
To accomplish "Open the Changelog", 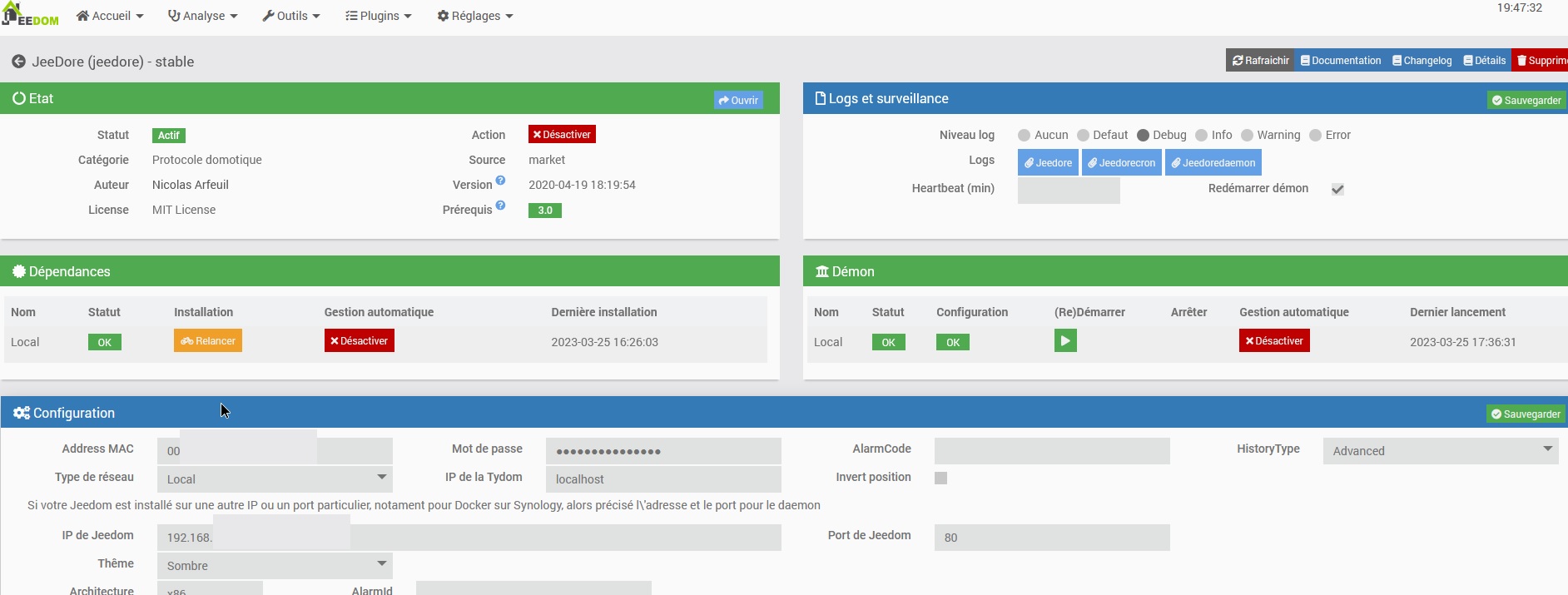I will point(1422,61).
